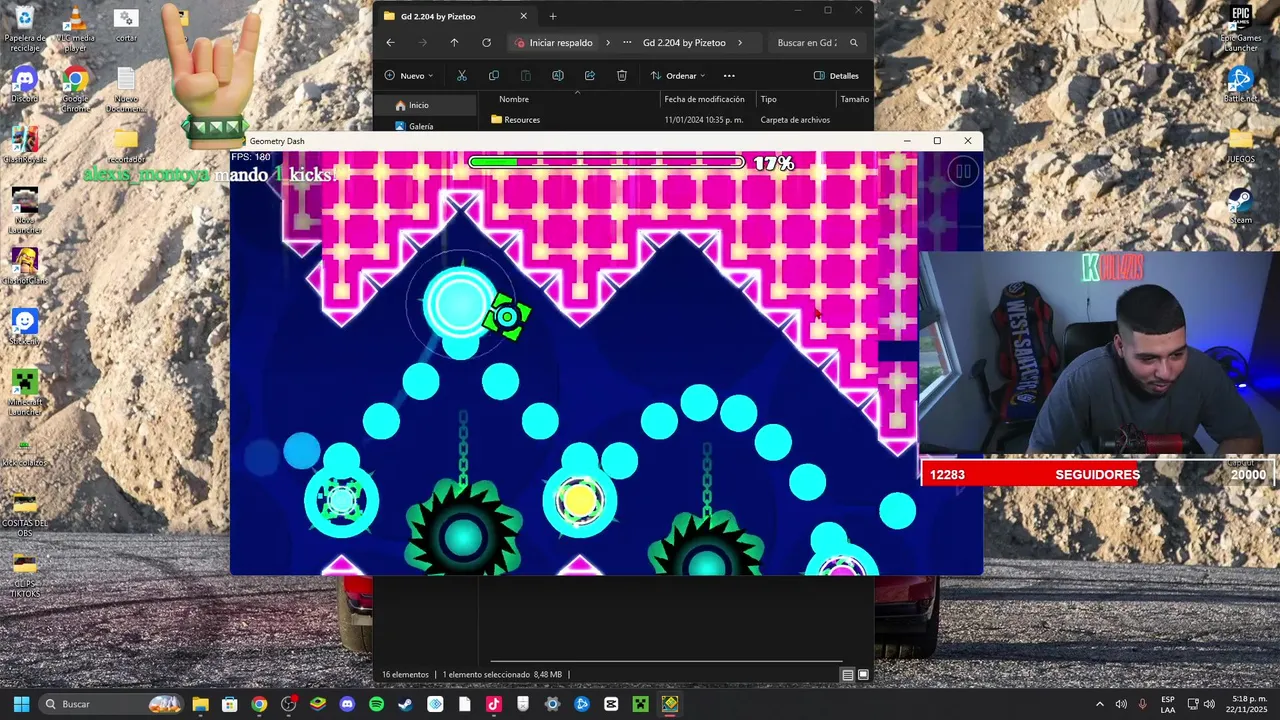
Task: Select the Stickerly desktop icon
Action: point(24,327)
